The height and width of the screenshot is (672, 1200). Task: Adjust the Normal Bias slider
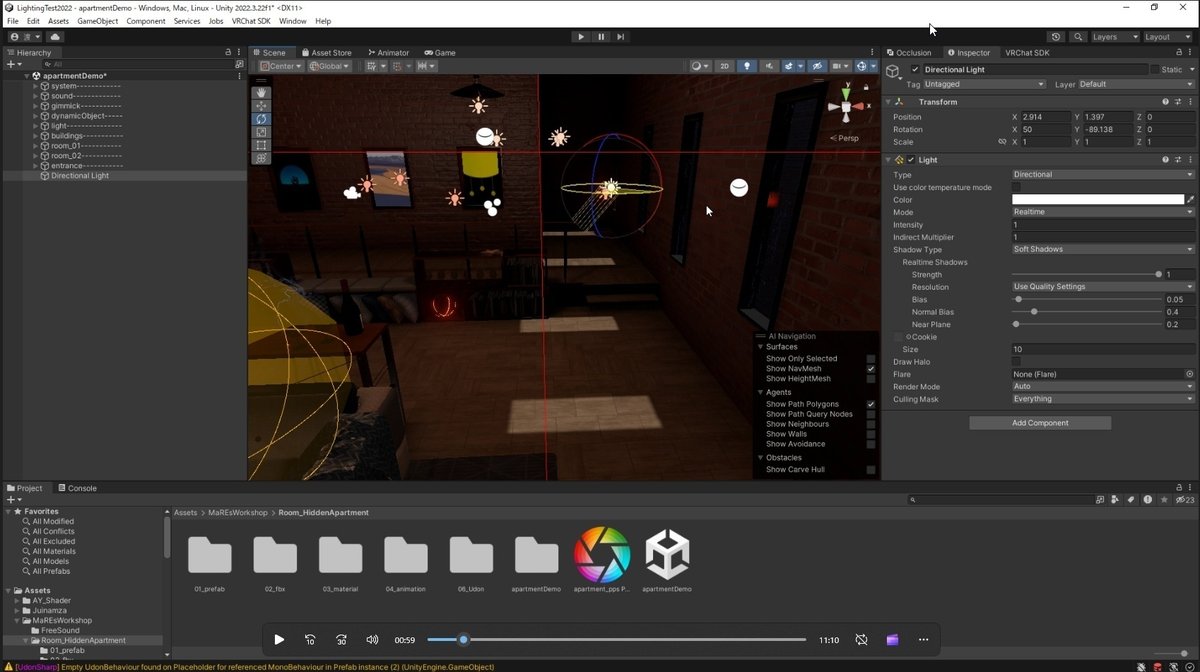[1087, 312]
